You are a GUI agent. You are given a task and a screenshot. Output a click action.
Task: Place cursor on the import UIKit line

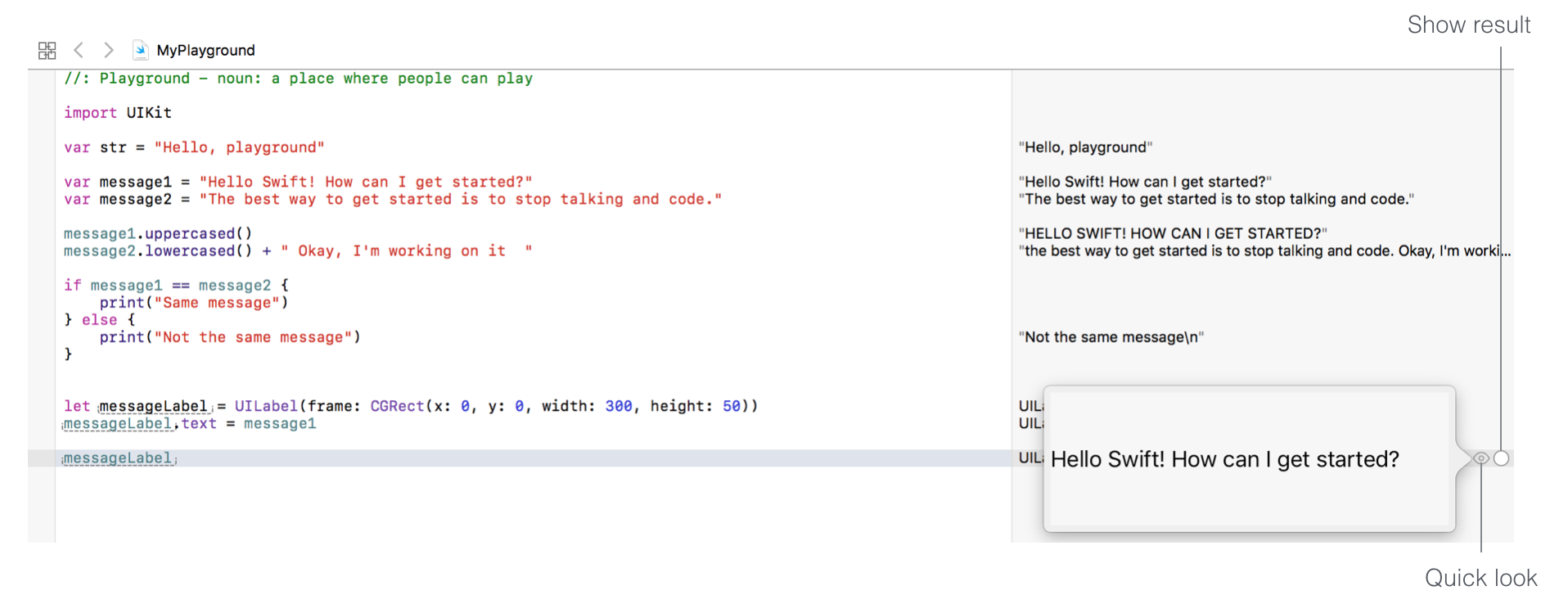pos(118,113)
